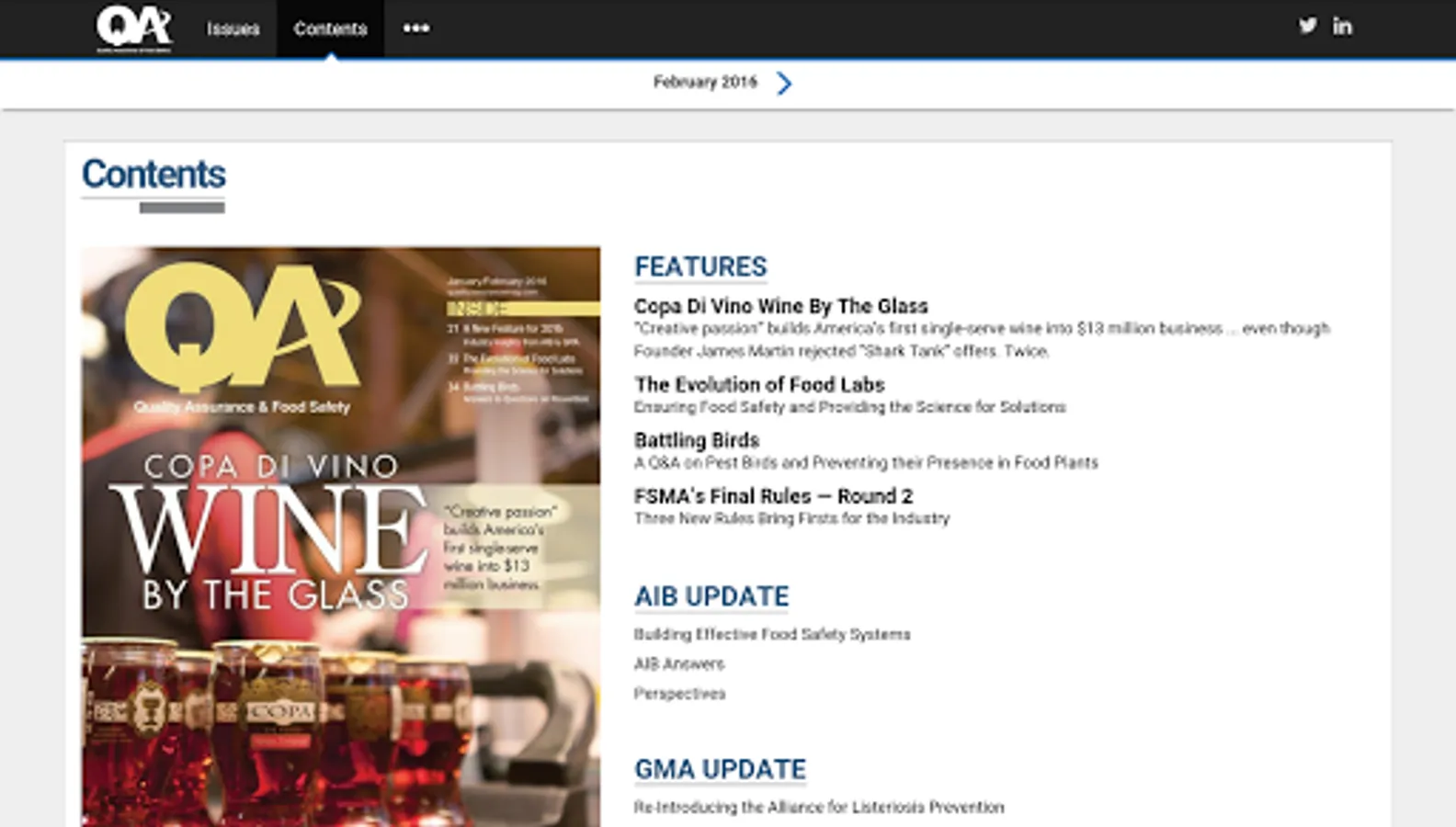
Task: Click 'Three New Rules Bring Firsts' description
Action: 791,518
